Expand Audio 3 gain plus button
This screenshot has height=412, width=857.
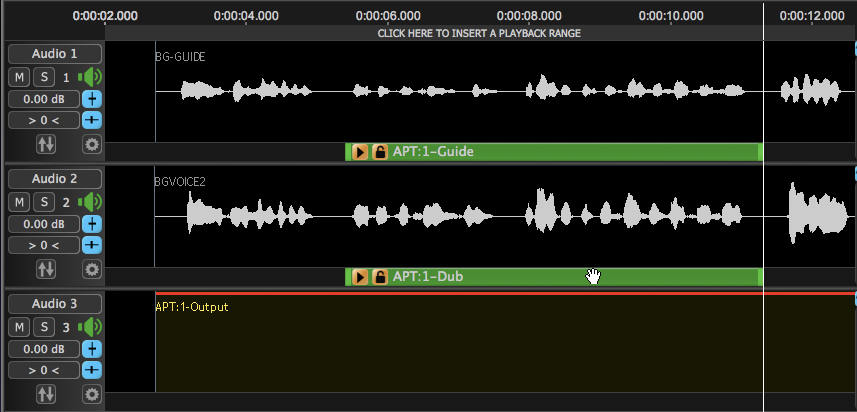pyautogui.click(x=92, y=349)
